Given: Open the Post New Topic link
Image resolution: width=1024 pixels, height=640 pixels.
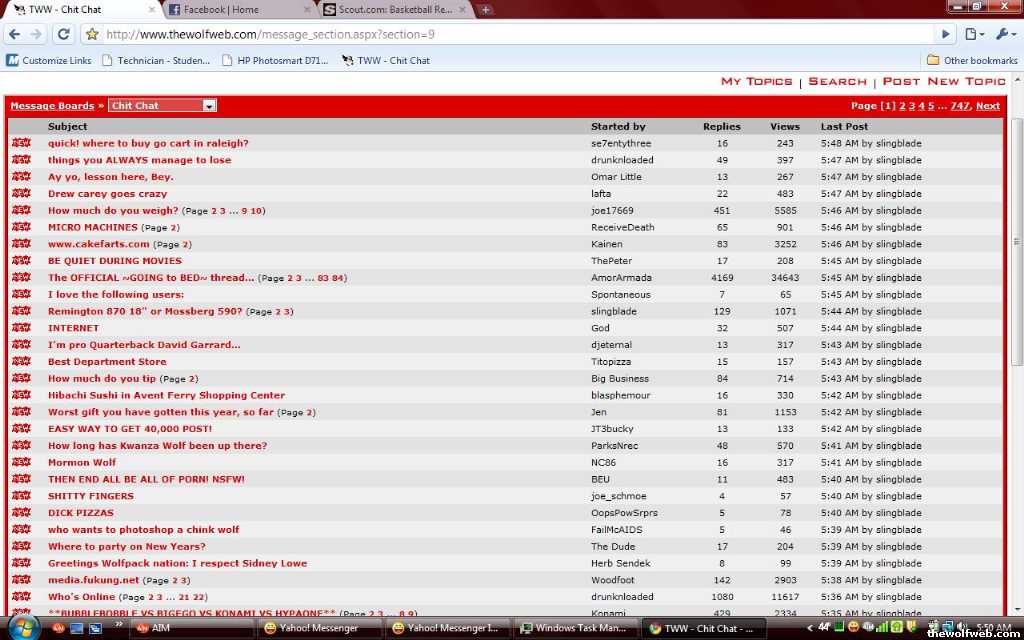Looking at the screenshot, I should (944, 82).
